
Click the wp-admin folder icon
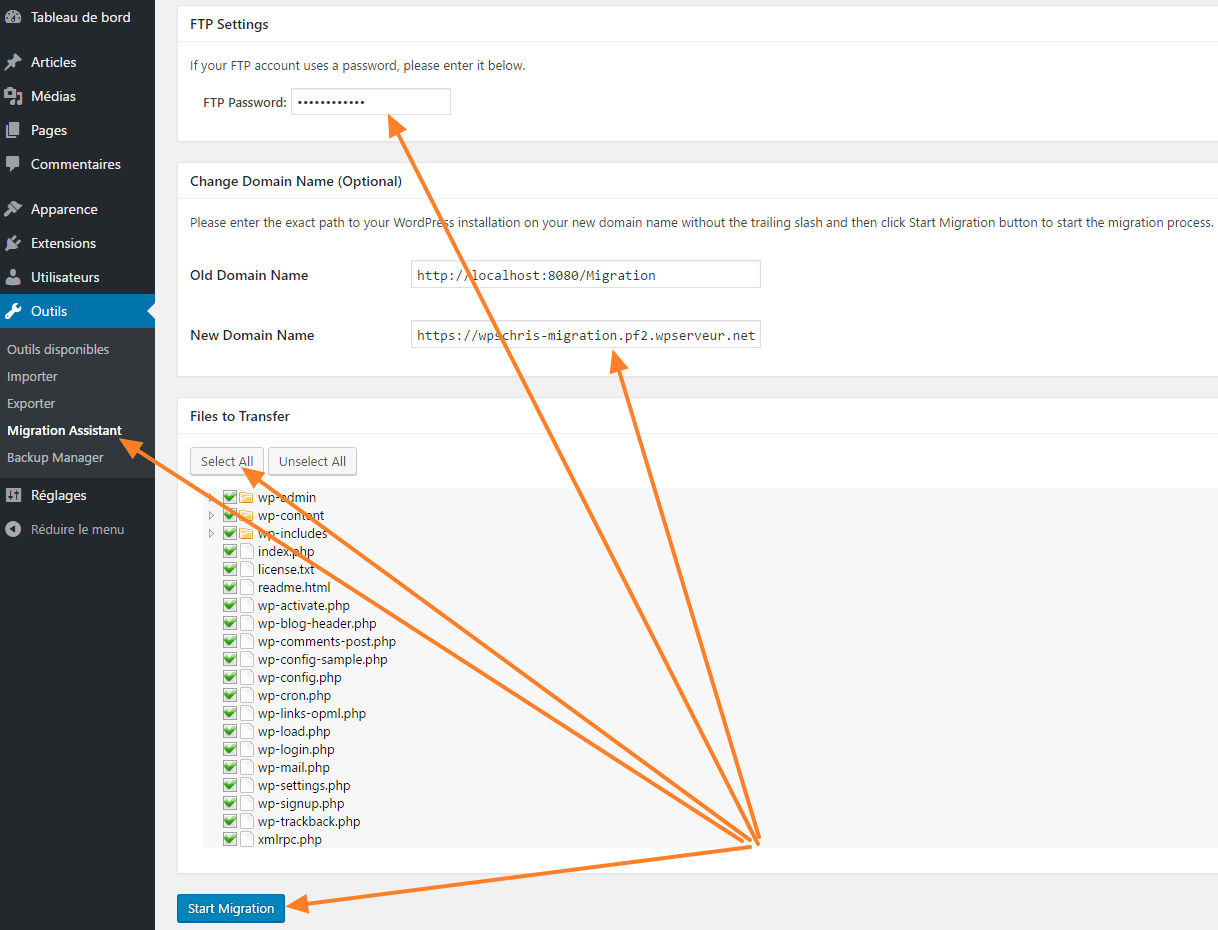click(246, 496)
